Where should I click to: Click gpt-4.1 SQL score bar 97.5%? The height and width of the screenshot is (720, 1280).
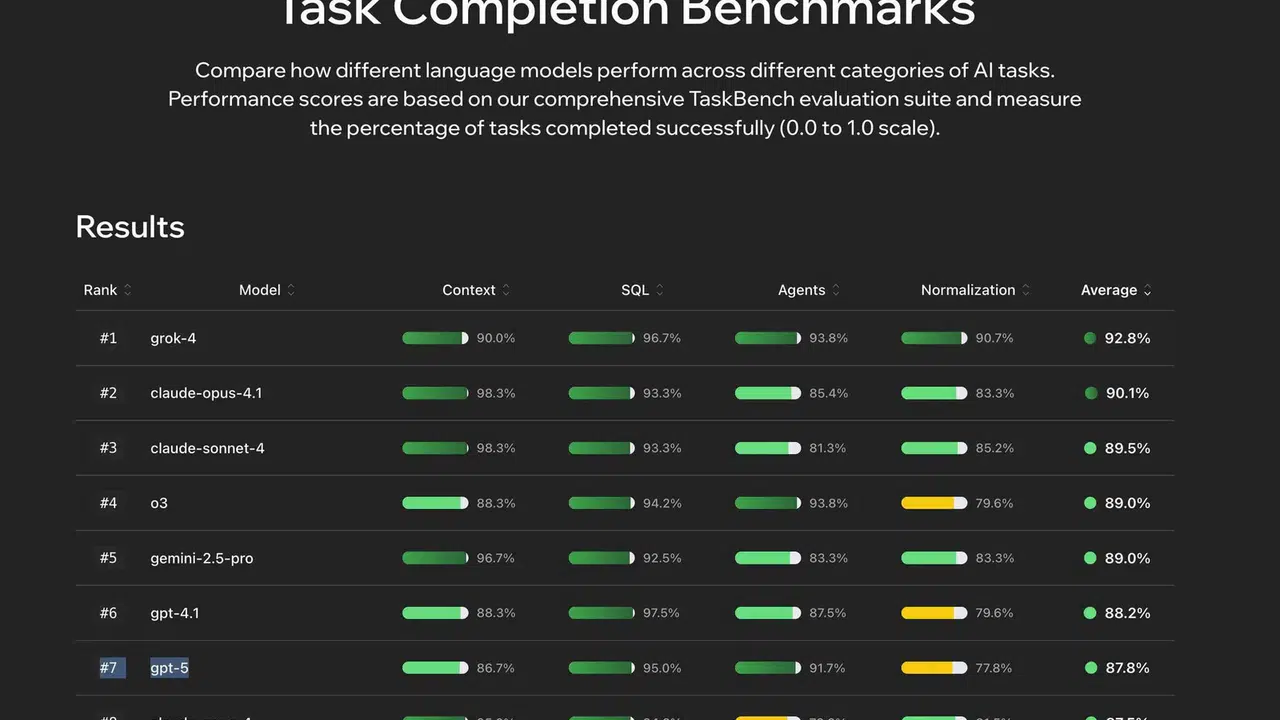pyautogui.click(x=601, y=613)
